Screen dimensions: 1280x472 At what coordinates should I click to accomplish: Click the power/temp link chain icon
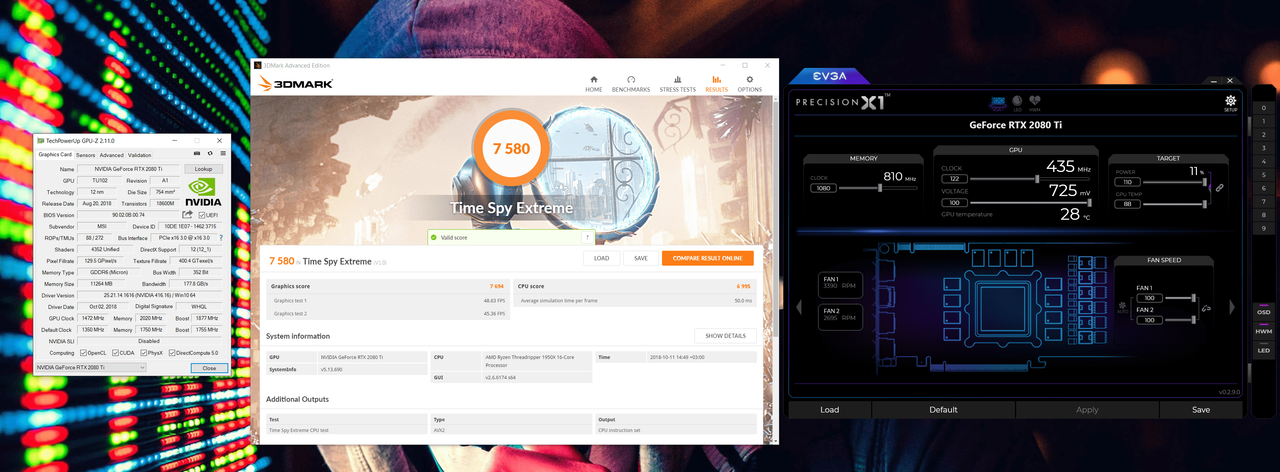tap(1219, 187)
